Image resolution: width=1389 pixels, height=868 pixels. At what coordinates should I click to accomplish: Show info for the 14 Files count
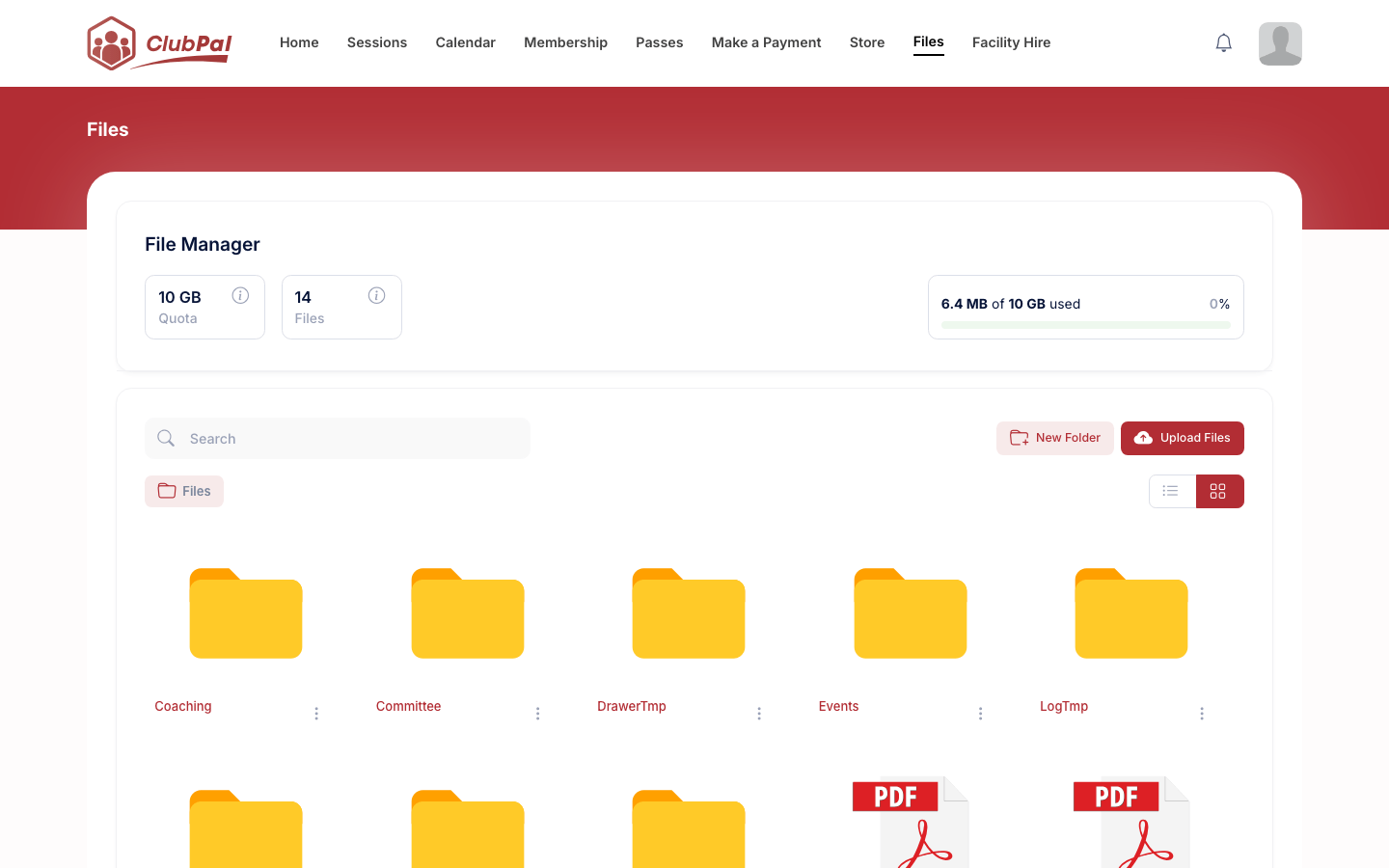376,296
